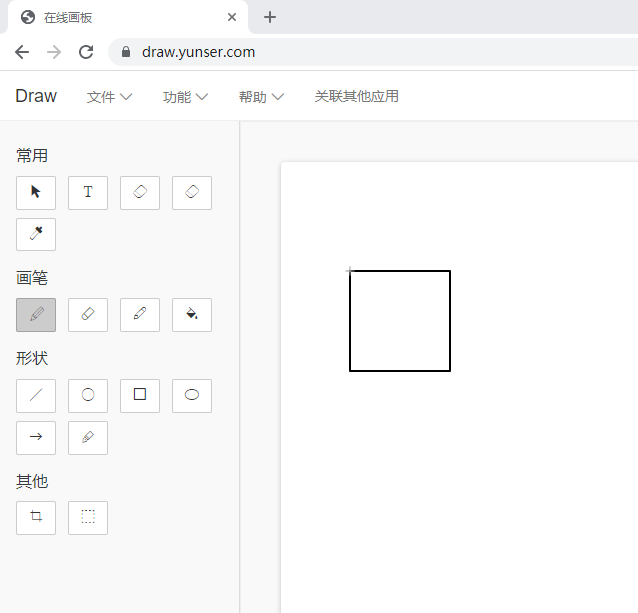Click the 常用 section heading
Screen dimensions: 638x613
click(x=32, y=155)
